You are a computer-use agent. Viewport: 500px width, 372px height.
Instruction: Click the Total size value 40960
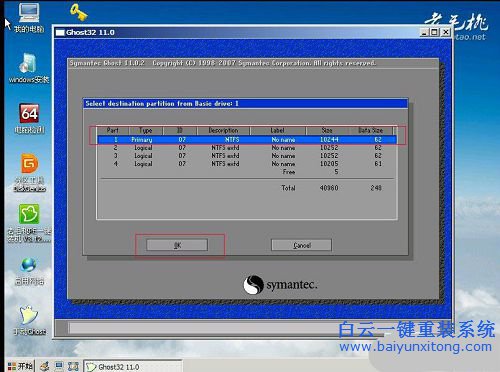329,188
